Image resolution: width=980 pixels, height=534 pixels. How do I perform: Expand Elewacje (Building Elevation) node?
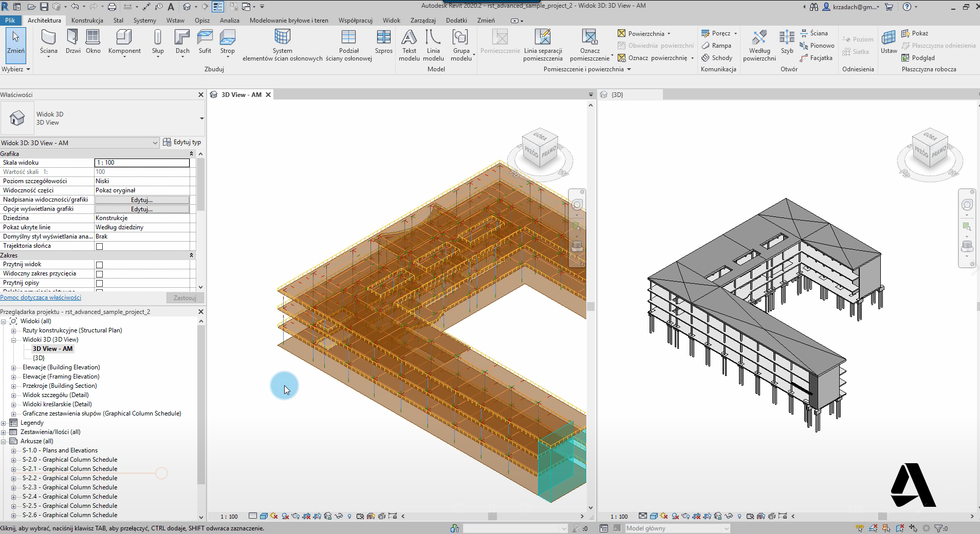pyautogui.click(x=13, y=368)
